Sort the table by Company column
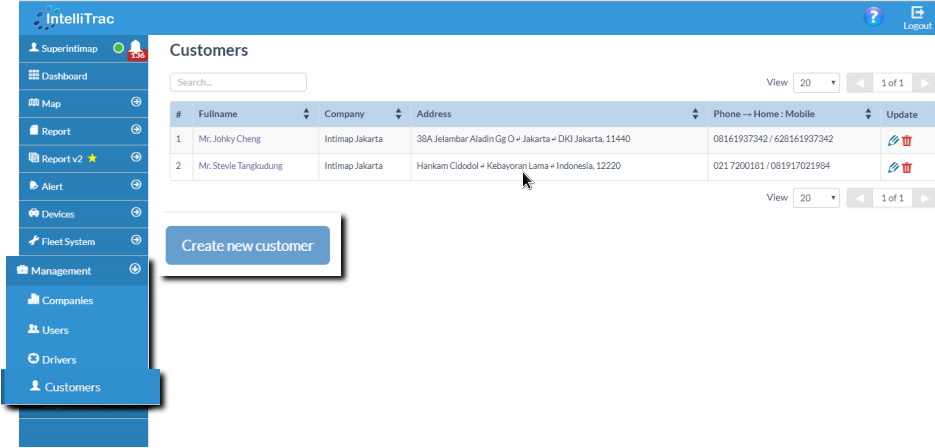The height and width of the screenshot is (448, 935). point(398,114)
